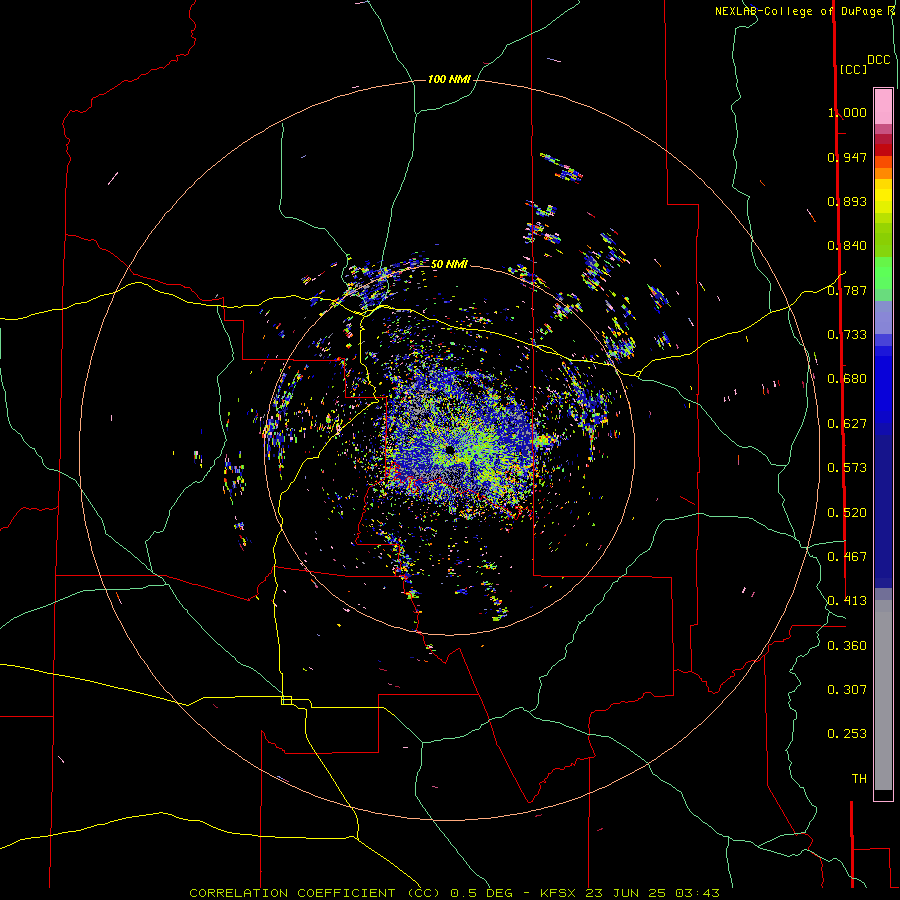This screenshot has height=900, width=900.
Task: Click the 0.5 DEG elevation angle text
Action: click(481, 893)
